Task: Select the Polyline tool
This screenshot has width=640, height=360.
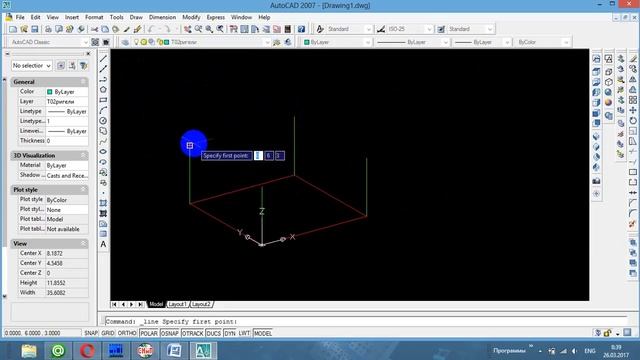Action: point(103,79)
